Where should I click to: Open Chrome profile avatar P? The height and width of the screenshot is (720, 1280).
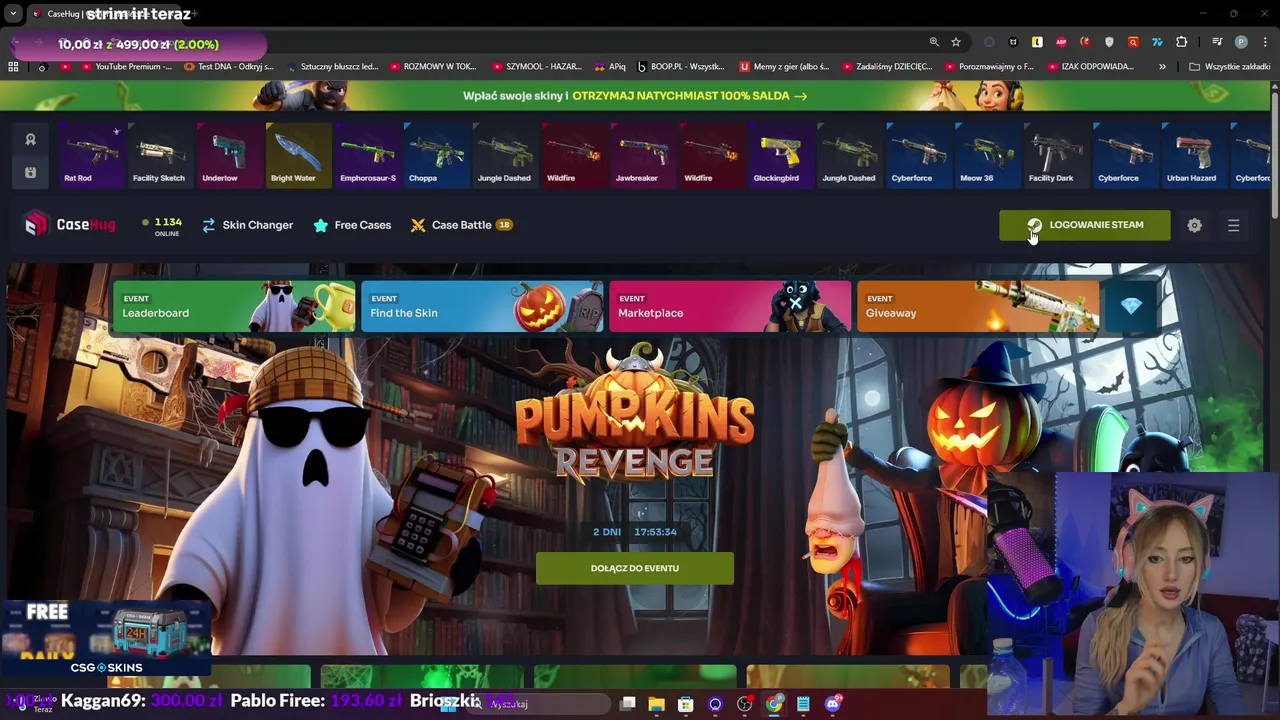click(1241, 42)
